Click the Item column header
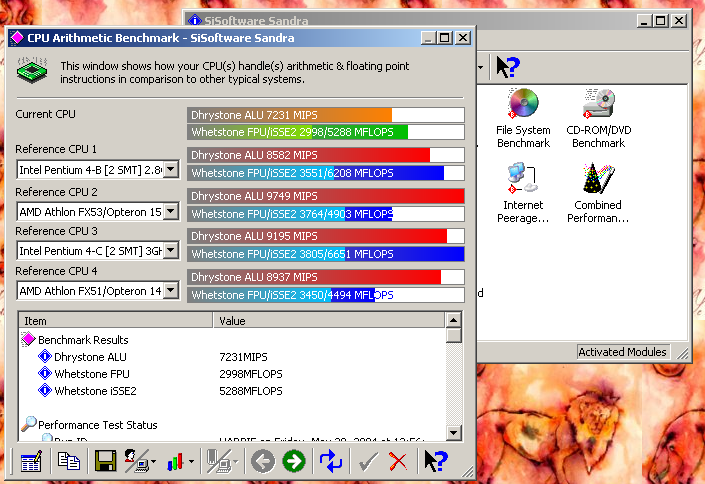Viewport: 705px width, 484px height. point(116,320)
